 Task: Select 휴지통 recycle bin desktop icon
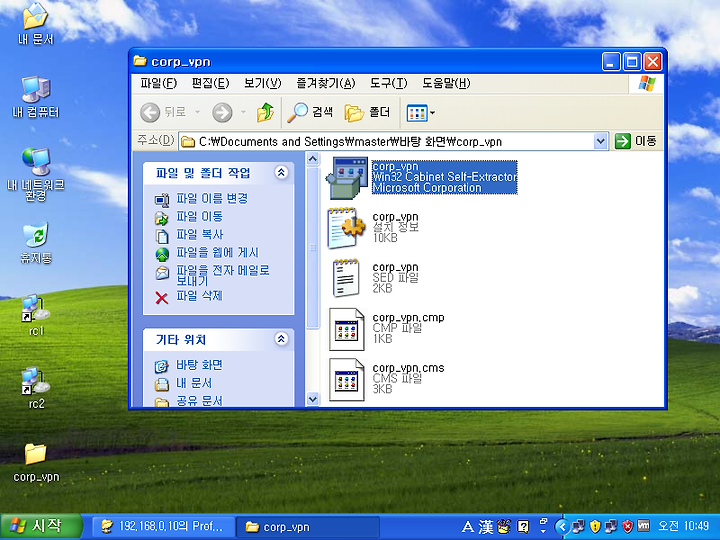pos(36,243)
